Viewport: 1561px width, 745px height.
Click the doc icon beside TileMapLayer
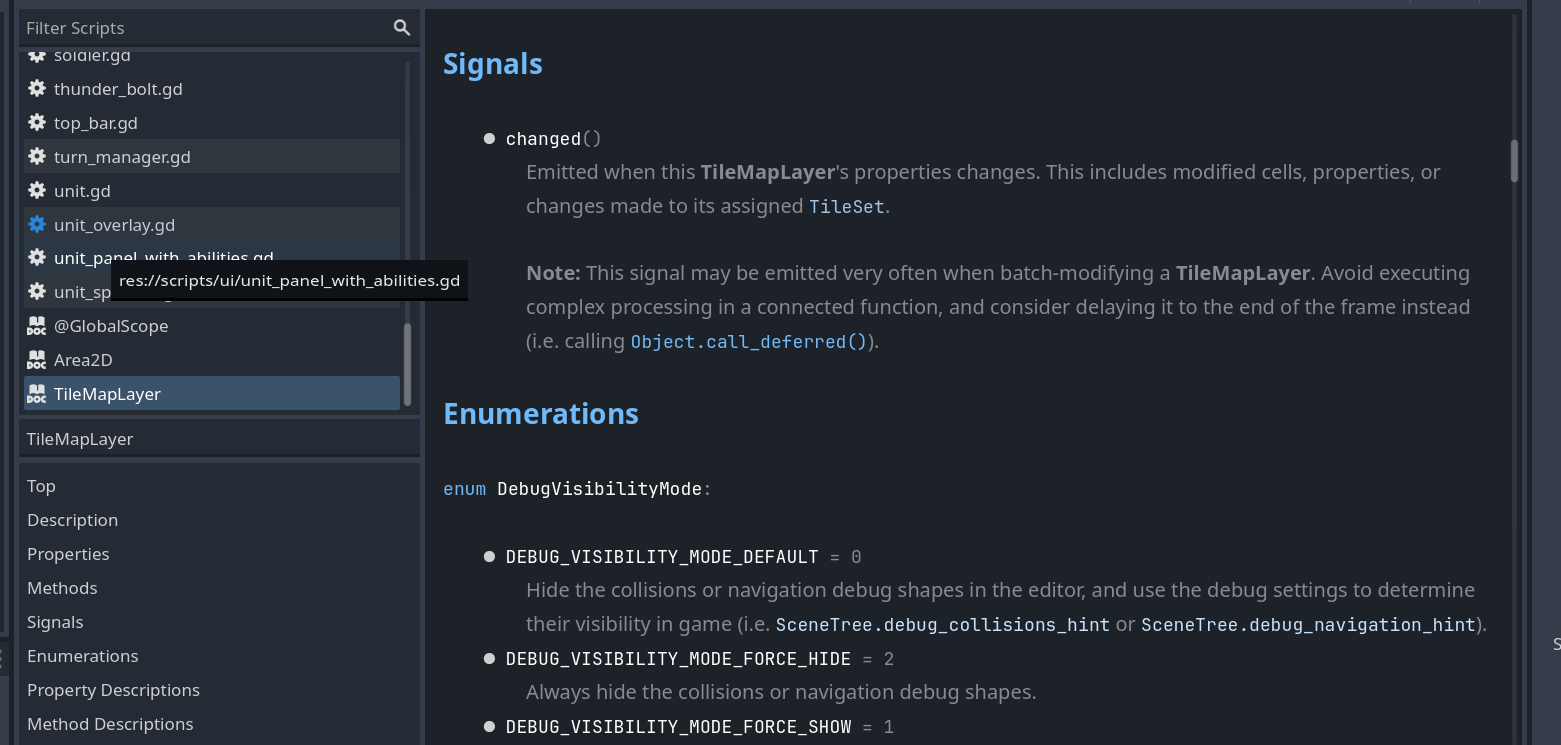click(37, 394)
